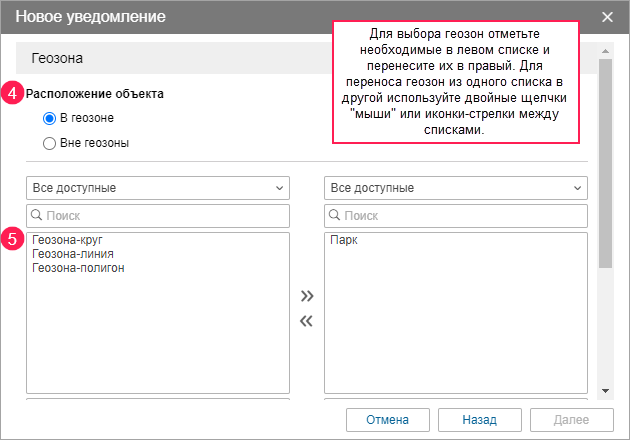Close the Новое уведомление dialog
The height and width of the screenshot is (440, 630).
(608, 17)
